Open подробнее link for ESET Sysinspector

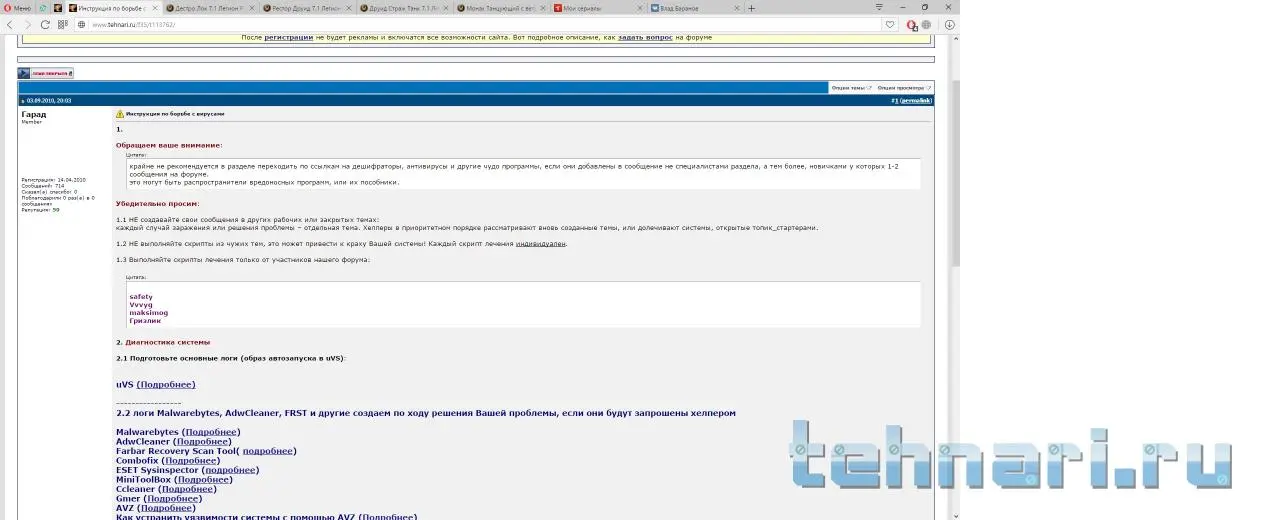point(230,470)
